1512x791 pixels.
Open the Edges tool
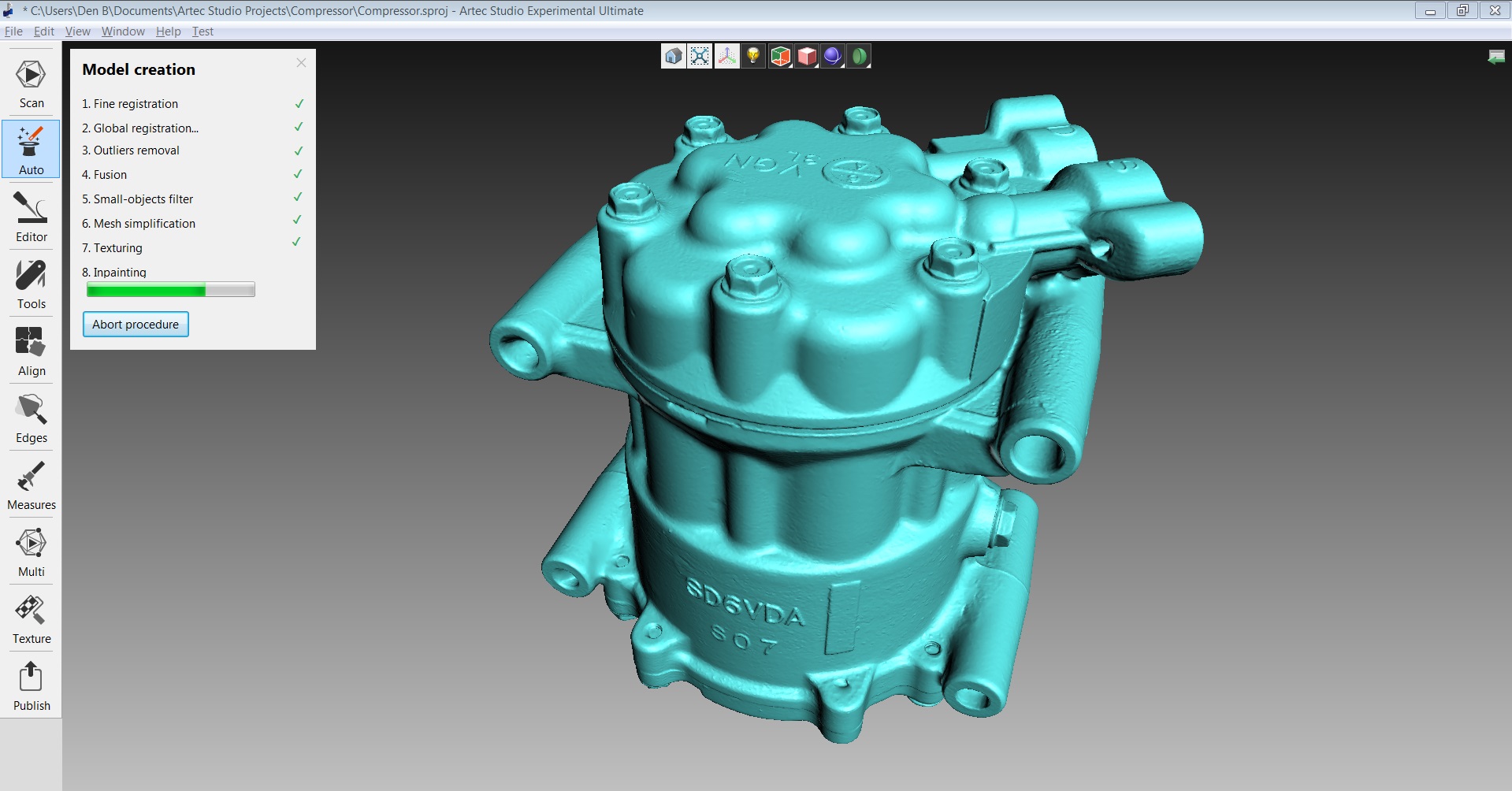click(x=32, y=418)
